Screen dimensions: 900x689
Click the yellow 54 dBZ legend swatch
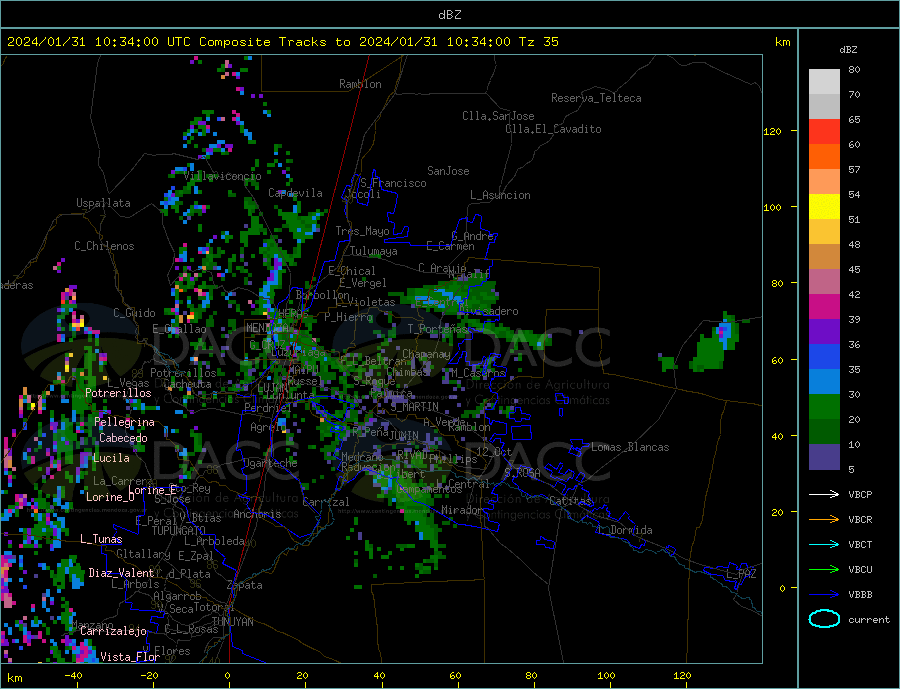(x=824, y=207)
